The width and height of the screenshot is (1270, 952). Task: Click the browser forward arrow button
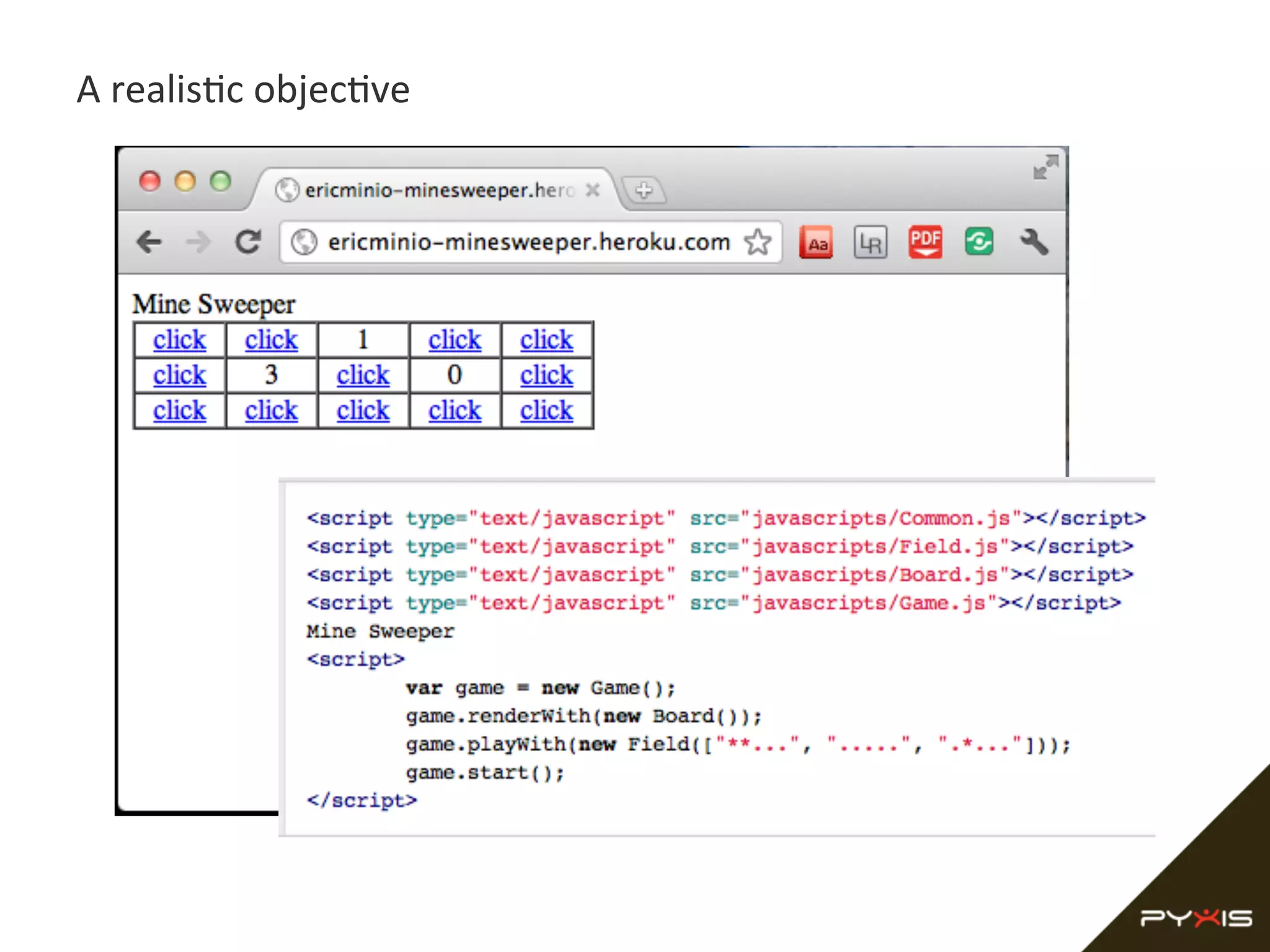198,242
